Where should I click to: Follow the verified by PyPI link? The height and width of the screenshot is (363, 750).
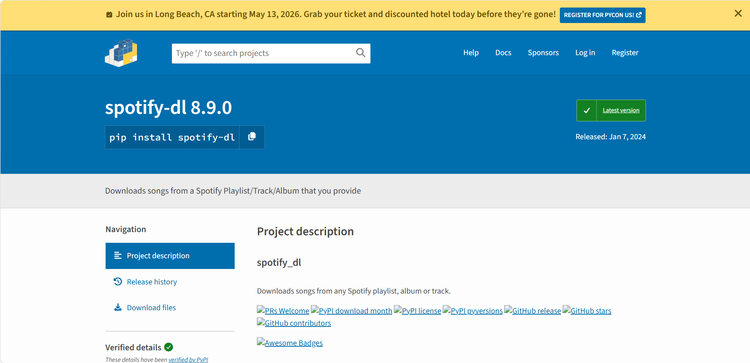(188, 359)
